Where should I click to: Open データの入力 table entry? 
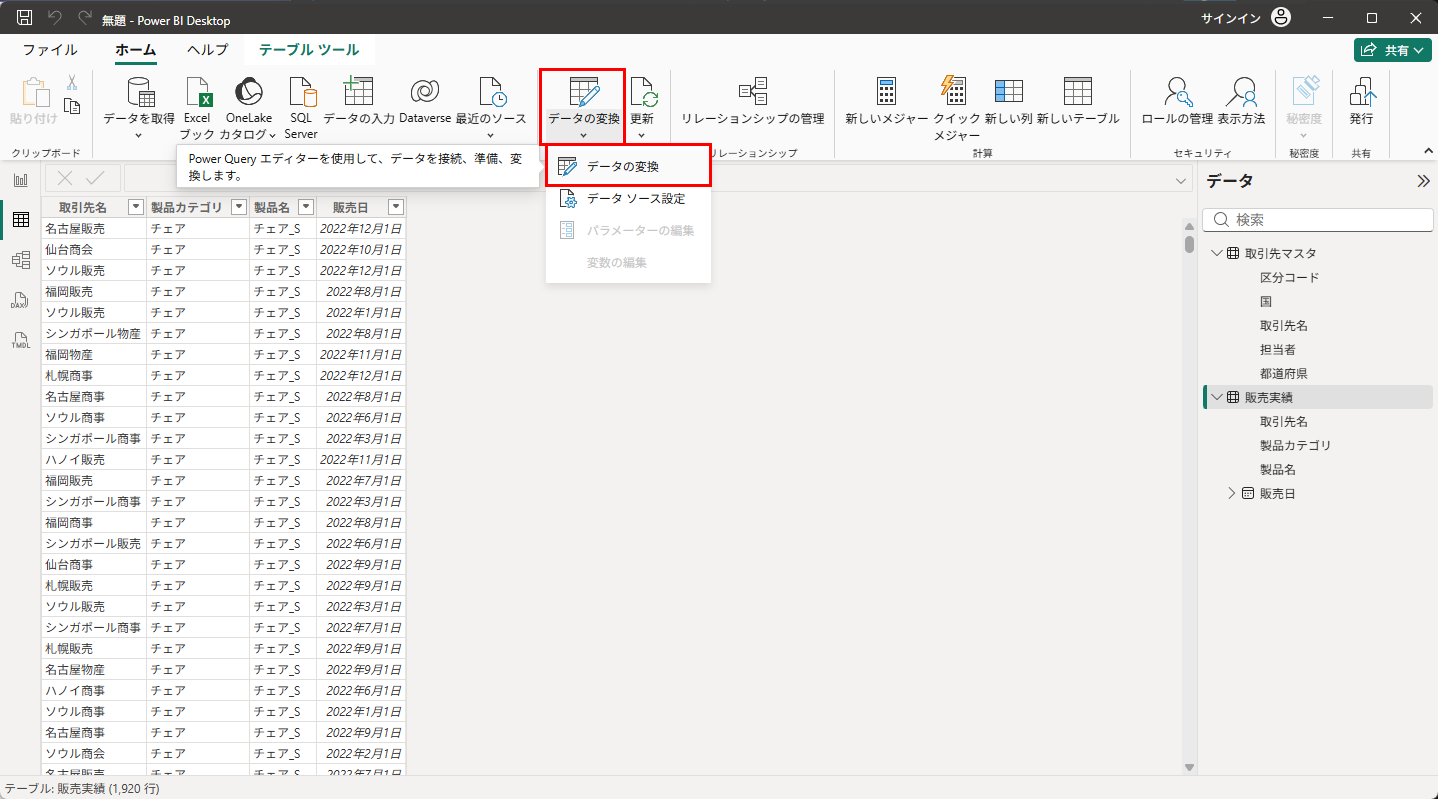point(359,100)
